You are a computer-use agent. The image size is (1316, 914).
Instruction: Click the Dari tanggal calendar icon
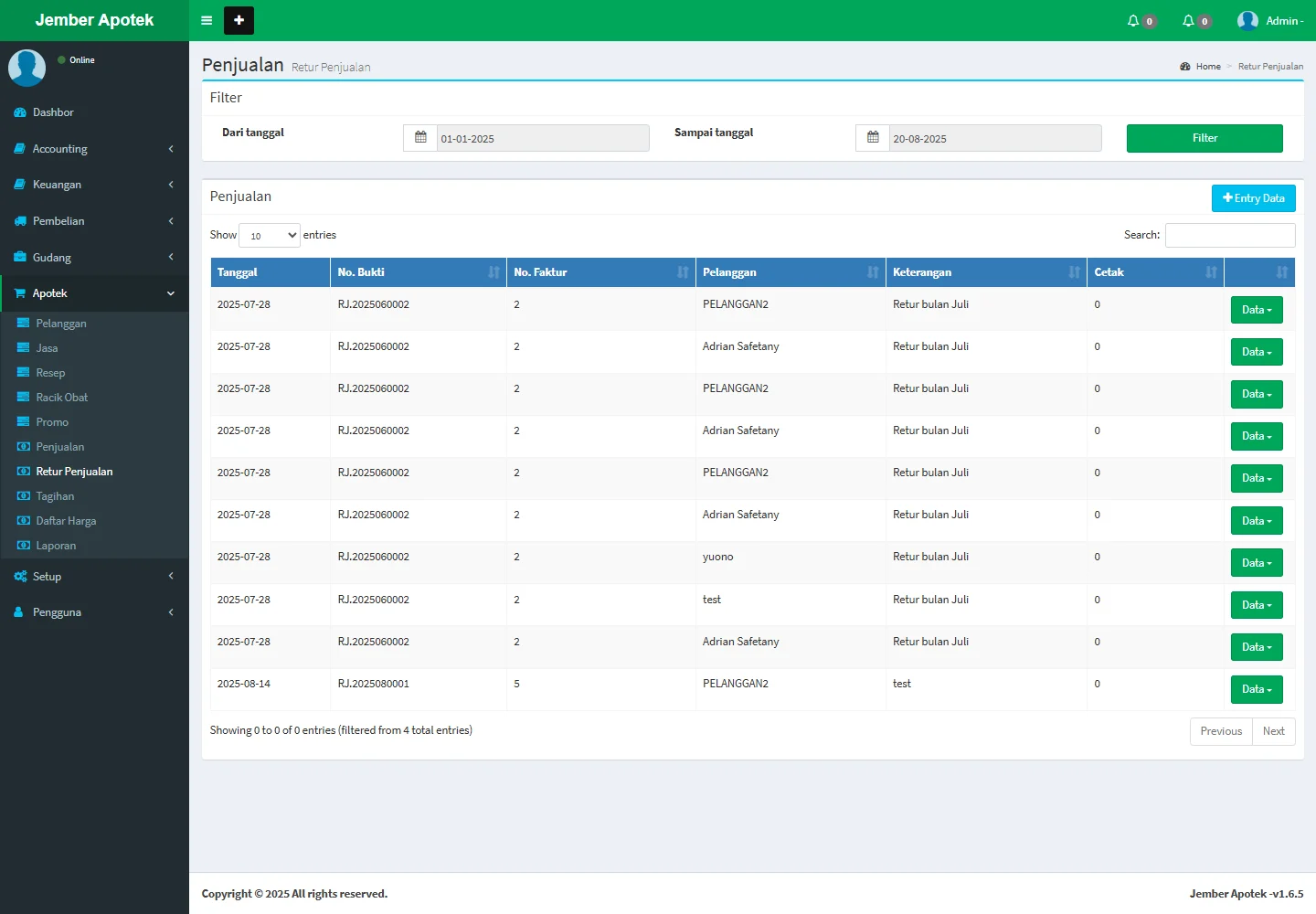[x=420, y=138]
